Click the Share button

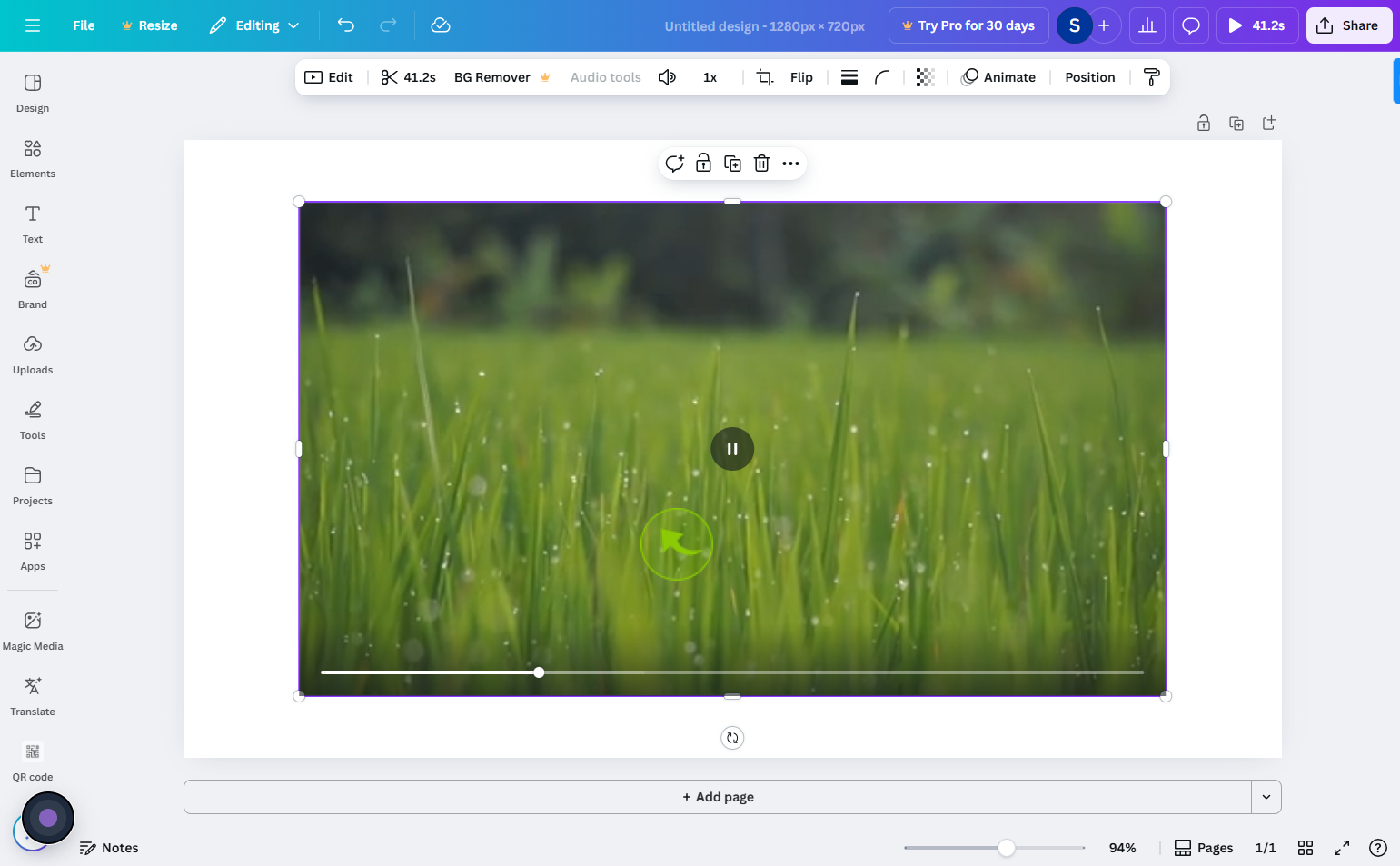tap(1349, 25)
